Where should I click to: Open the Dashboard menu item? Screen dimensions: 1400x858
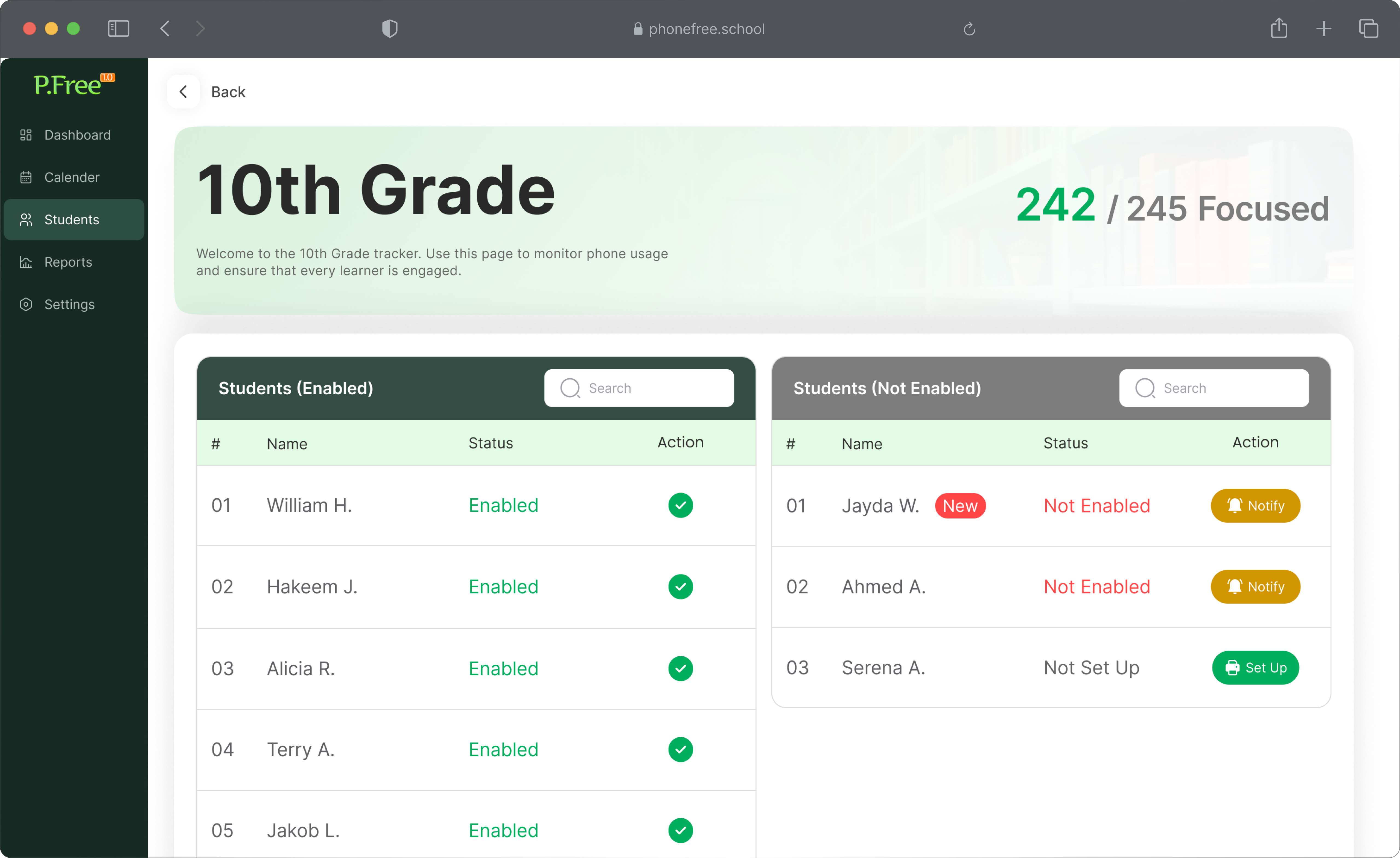pyautogui.click(x=77, y=135)
